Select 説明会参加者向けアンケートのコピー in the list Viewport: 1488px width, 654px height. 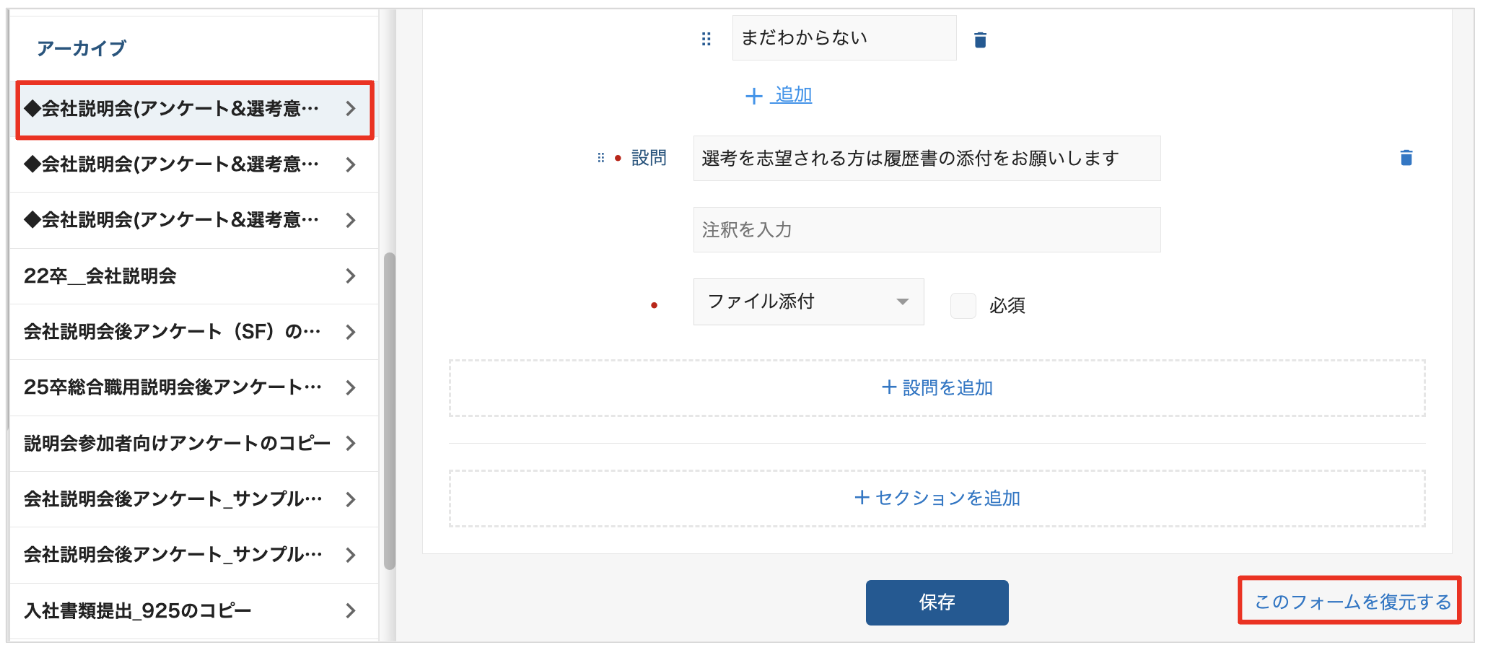pyautogui.click(x=177, y=443)
